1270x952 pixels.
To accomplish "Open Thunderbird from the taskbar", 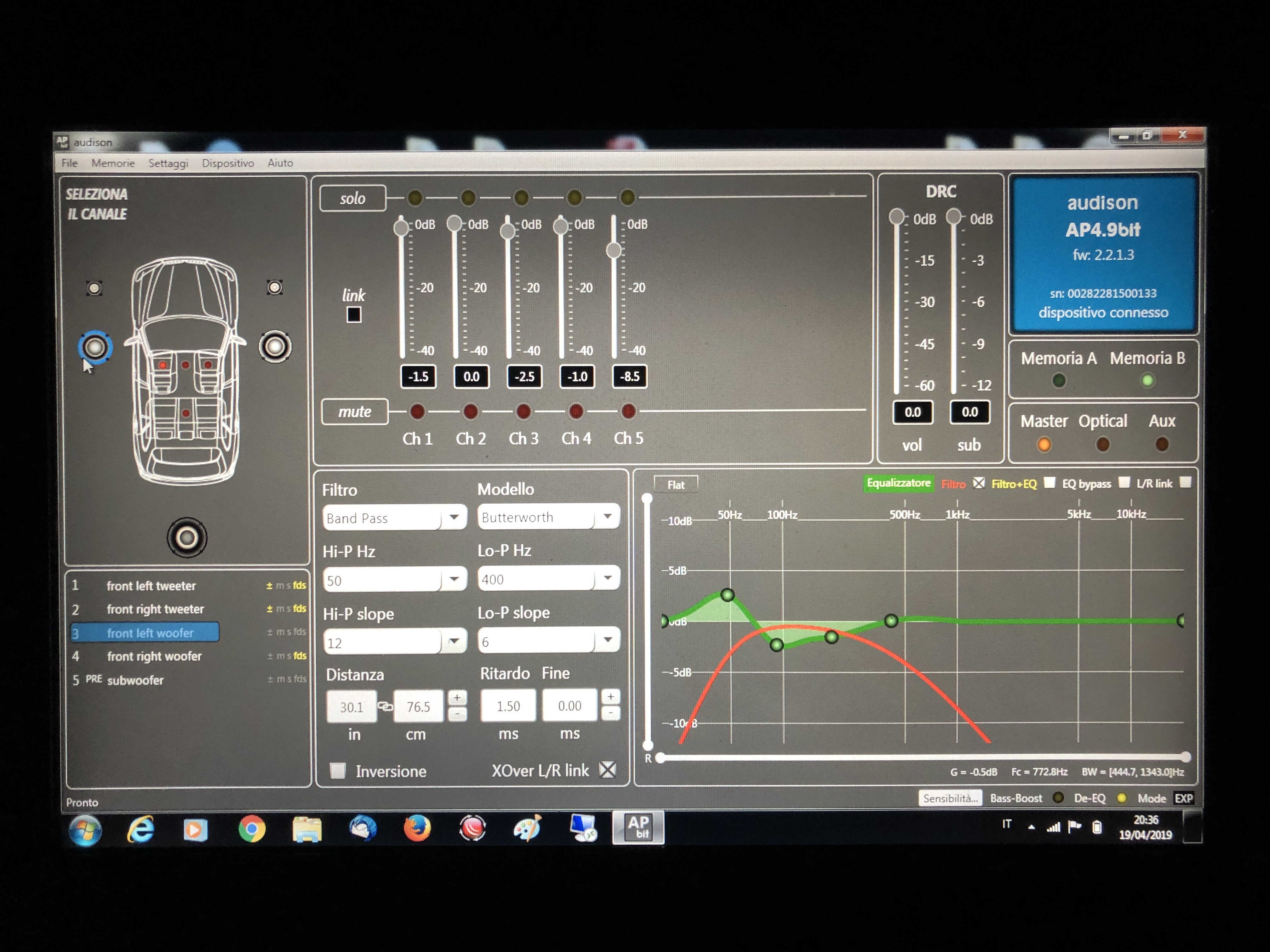I will tap(363, 828).
